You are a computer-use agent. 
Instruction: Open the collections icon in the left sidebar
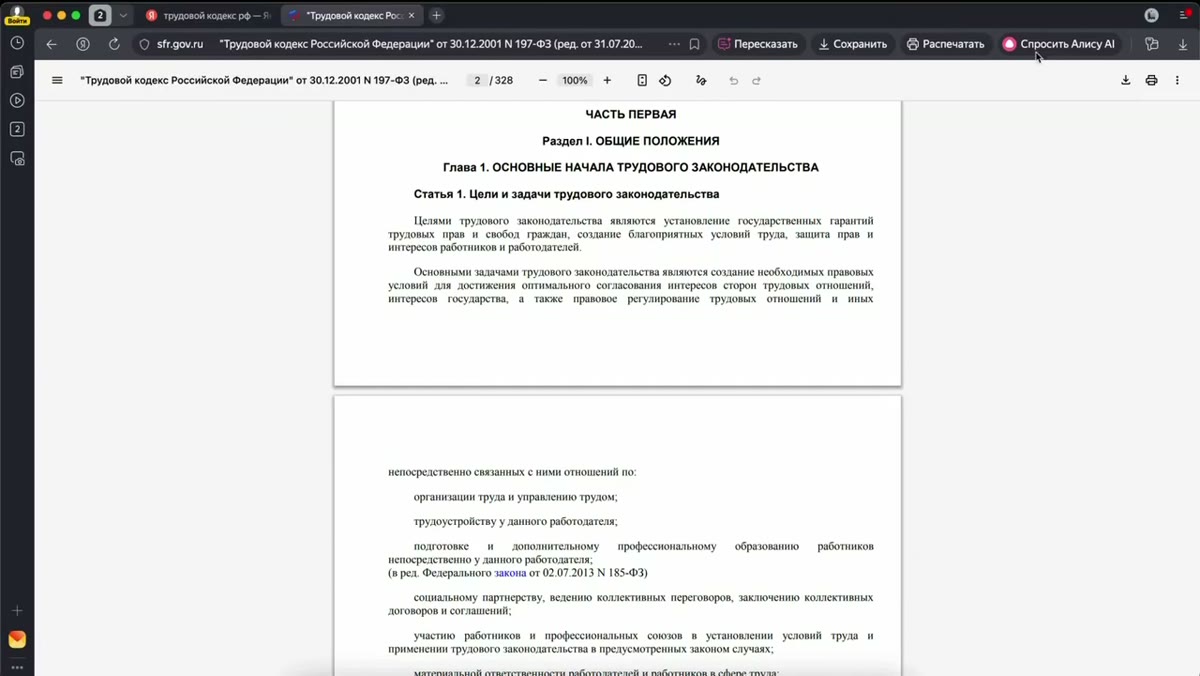pyautogui.click(x=17, y=72)
